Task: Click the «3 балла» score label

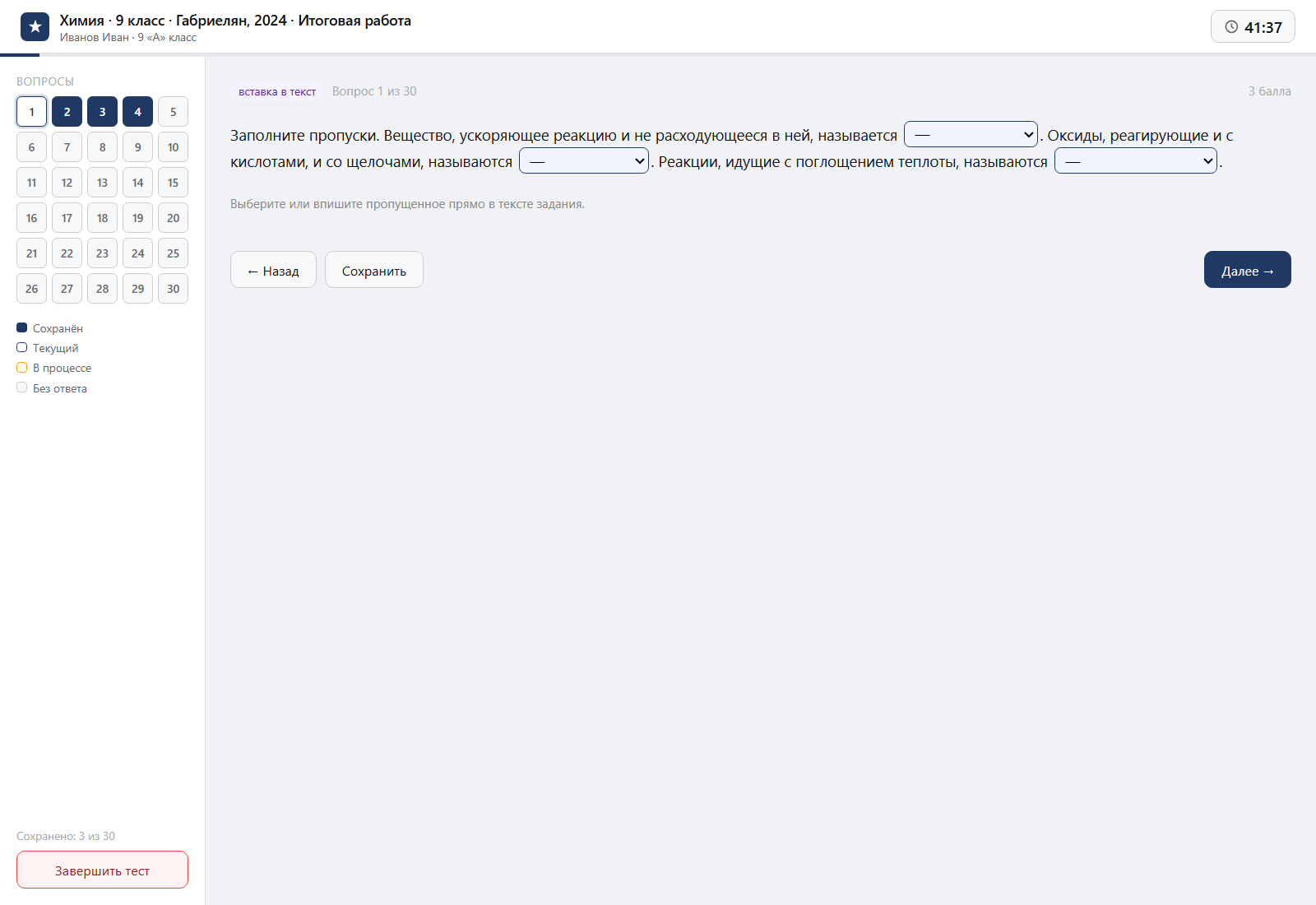Action: (x=1270, y=91)
